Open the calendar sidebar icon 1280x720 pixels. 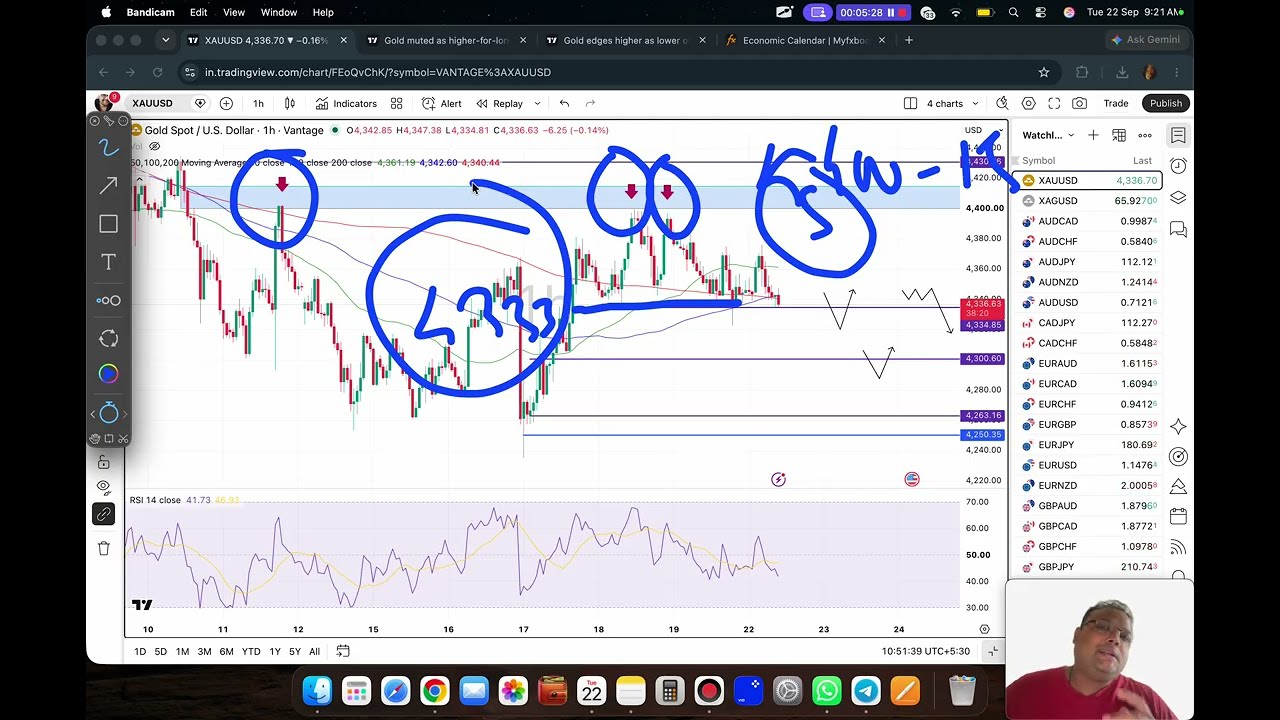[1178, 517]
